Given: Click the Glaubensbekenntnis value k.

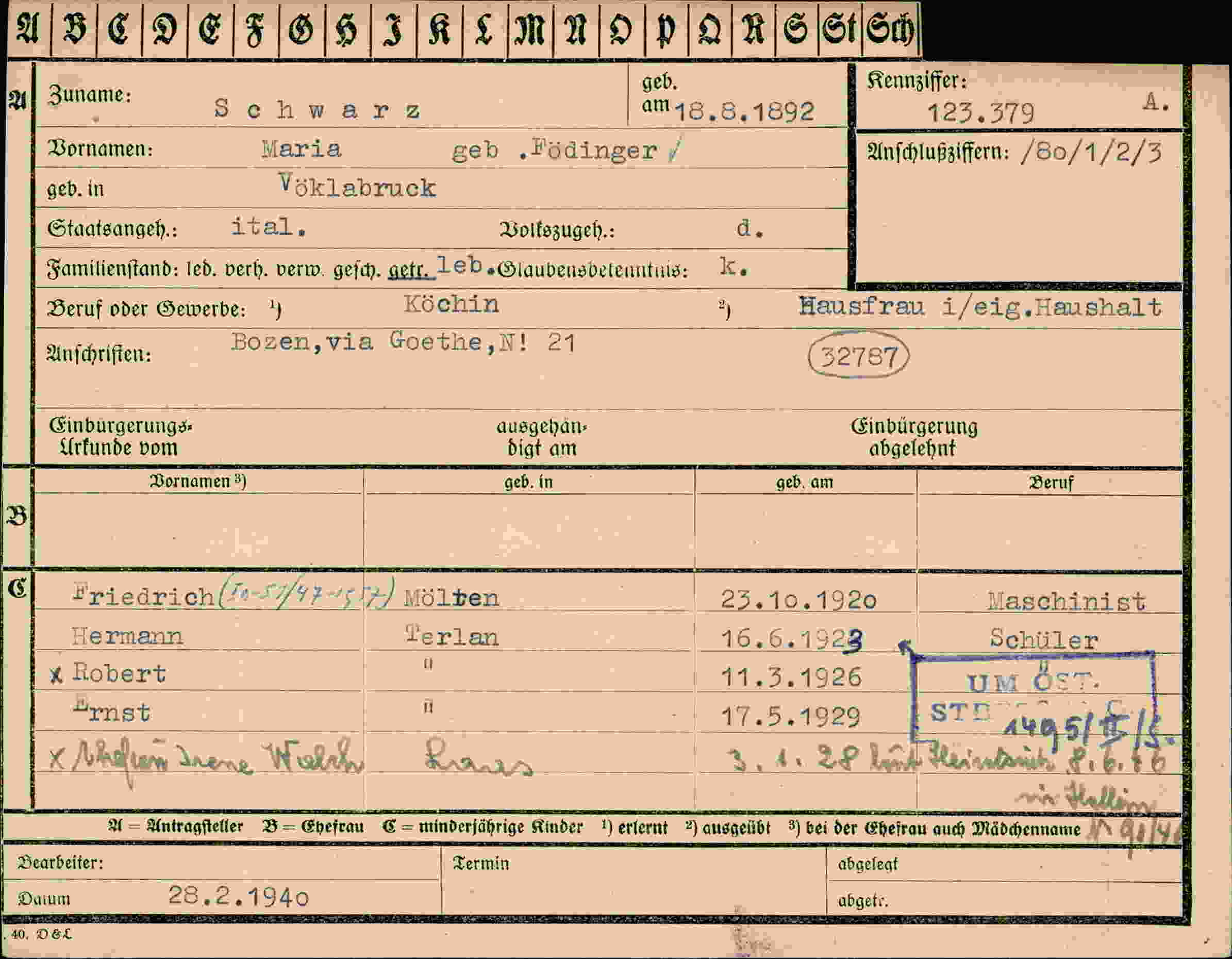Looking at the screenshot, I should pyautogui.click(x=734, y=266).
